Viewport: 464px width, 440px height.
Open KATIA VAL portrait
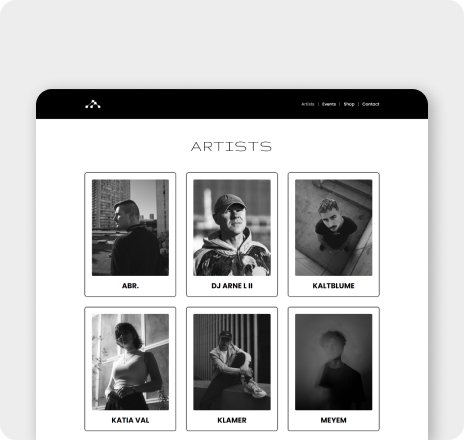pyautogui.click(x=130, y=362)
